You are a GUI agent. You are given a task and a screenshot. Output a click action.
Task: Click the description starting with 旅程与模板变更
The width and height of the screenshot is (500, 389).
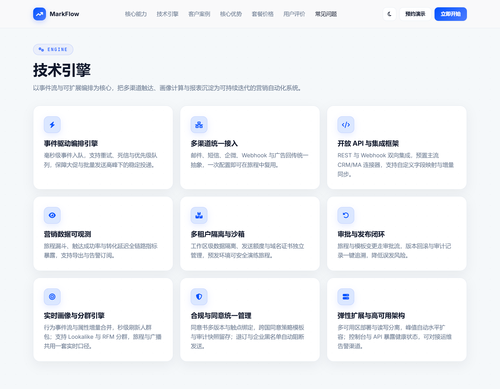tap(394, 251)
